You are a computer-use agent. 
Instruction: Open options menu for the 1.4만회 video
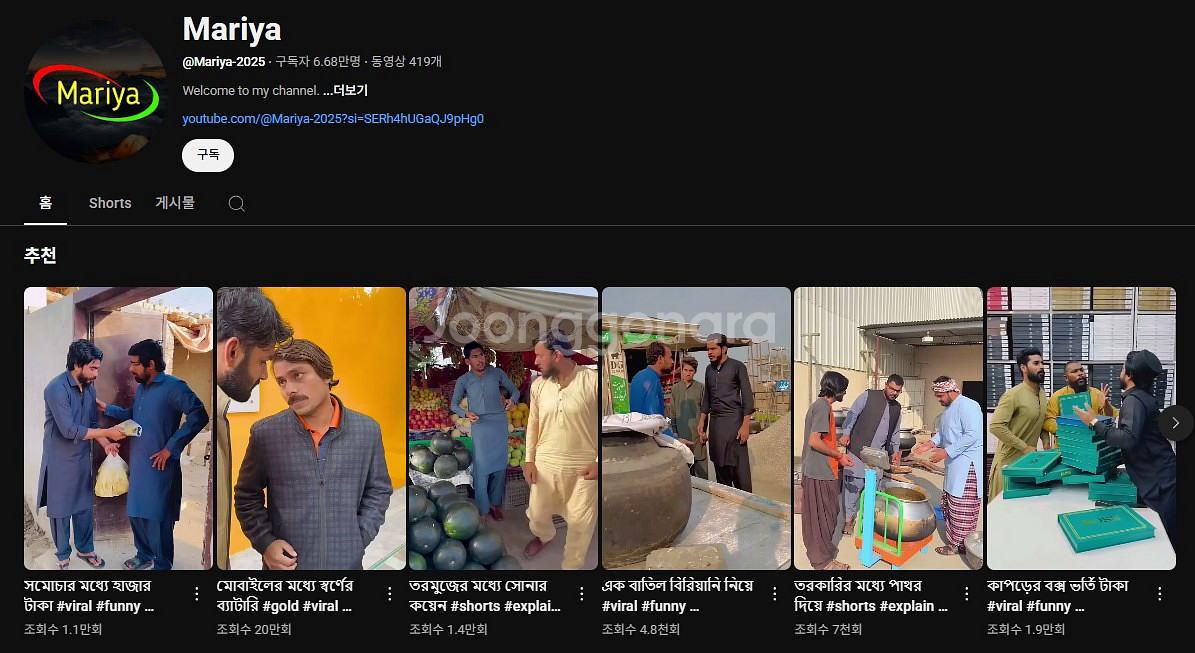tap(581, 594)
